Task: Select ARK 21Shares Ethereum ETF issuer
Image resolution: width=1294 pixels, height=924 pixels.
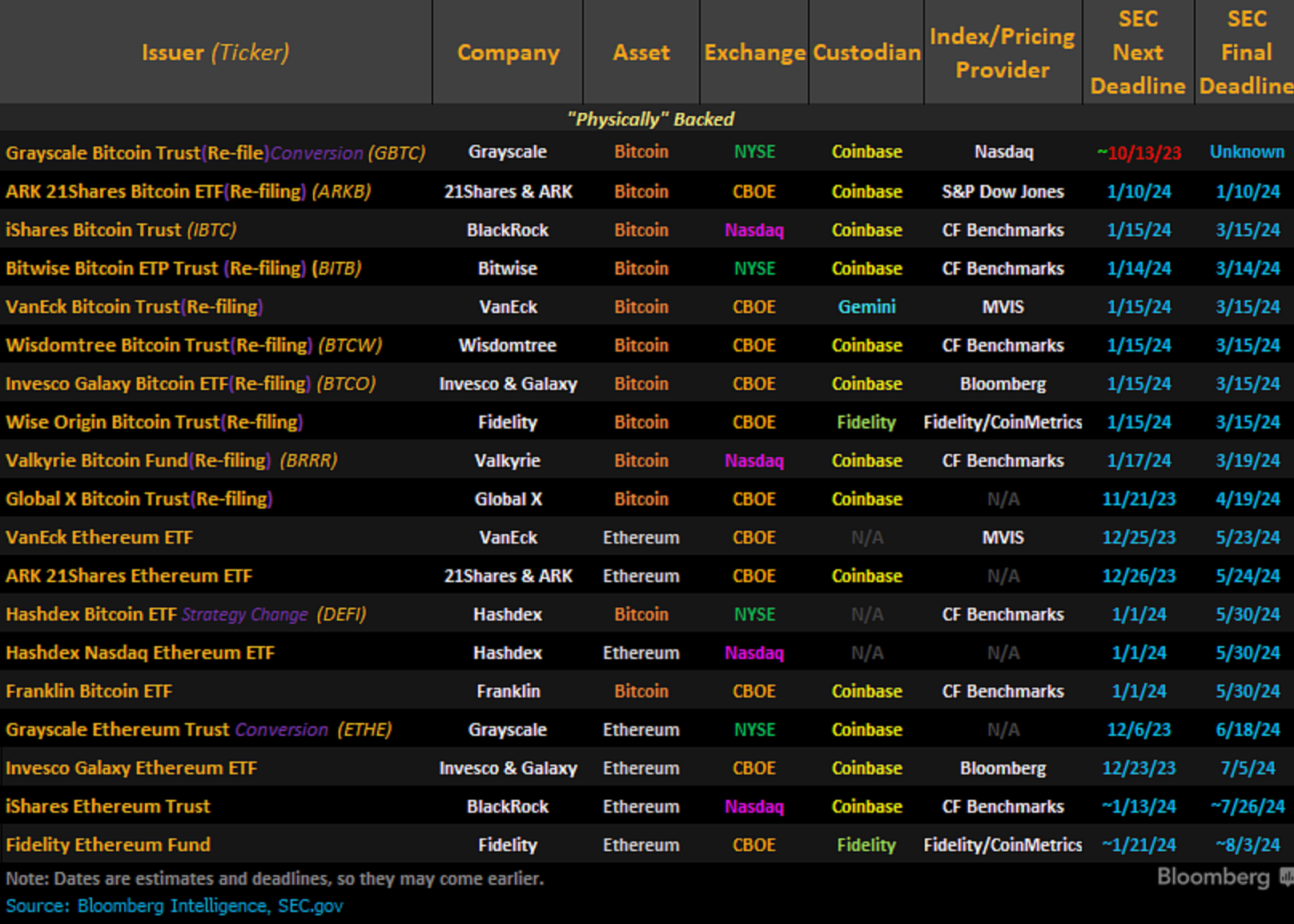Action: tap(129, 576)
